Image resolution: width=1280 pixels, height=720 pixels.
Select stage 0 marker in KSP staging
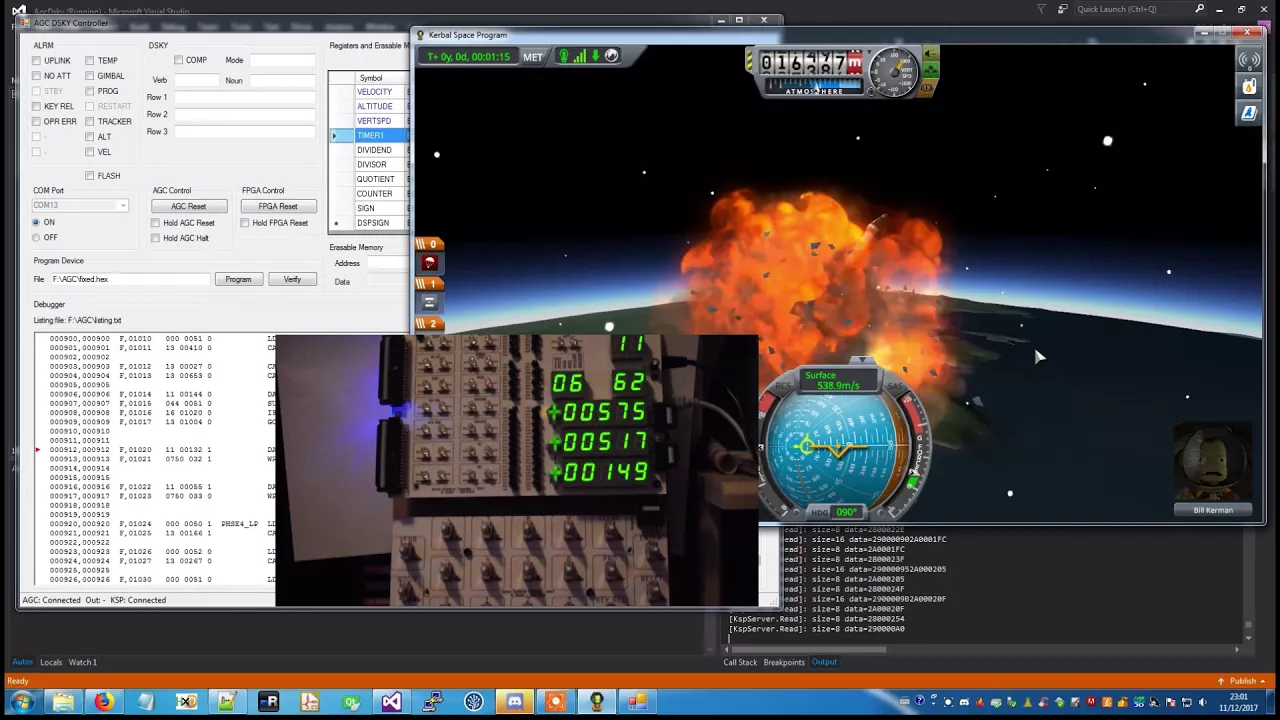[429, 244]
